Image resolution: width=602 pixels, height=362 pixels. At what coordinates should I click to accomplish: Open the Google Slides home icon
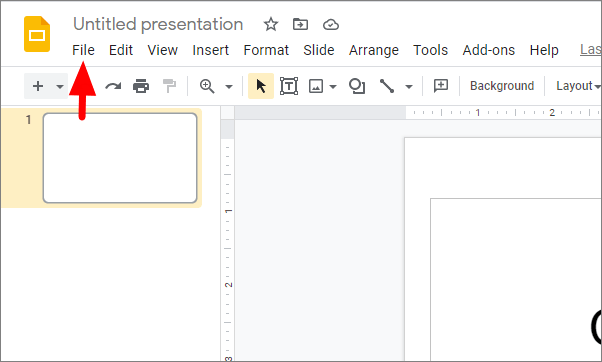37,34
